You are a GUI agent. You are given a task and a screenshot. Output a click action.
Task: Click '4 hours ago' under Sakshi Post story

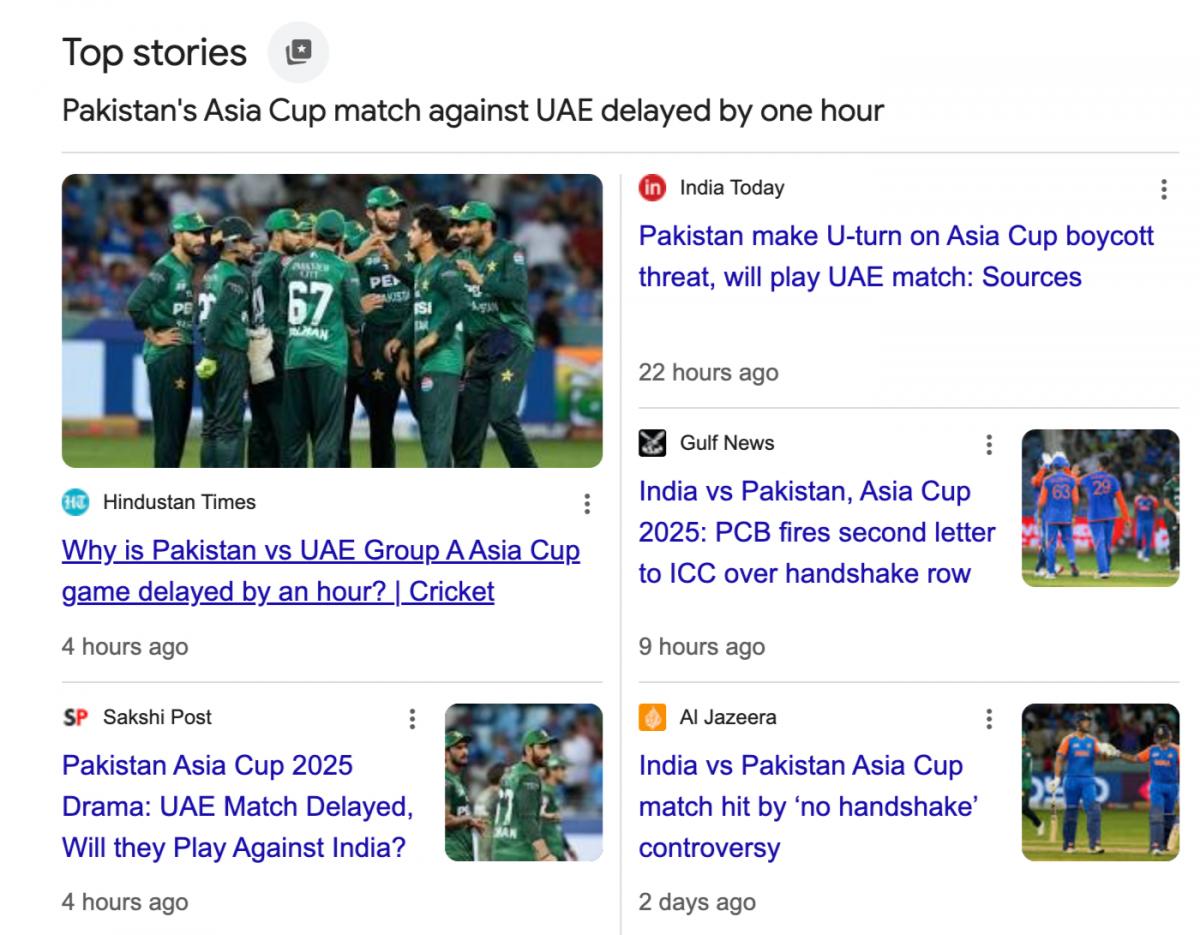click(x=125, y=902)
